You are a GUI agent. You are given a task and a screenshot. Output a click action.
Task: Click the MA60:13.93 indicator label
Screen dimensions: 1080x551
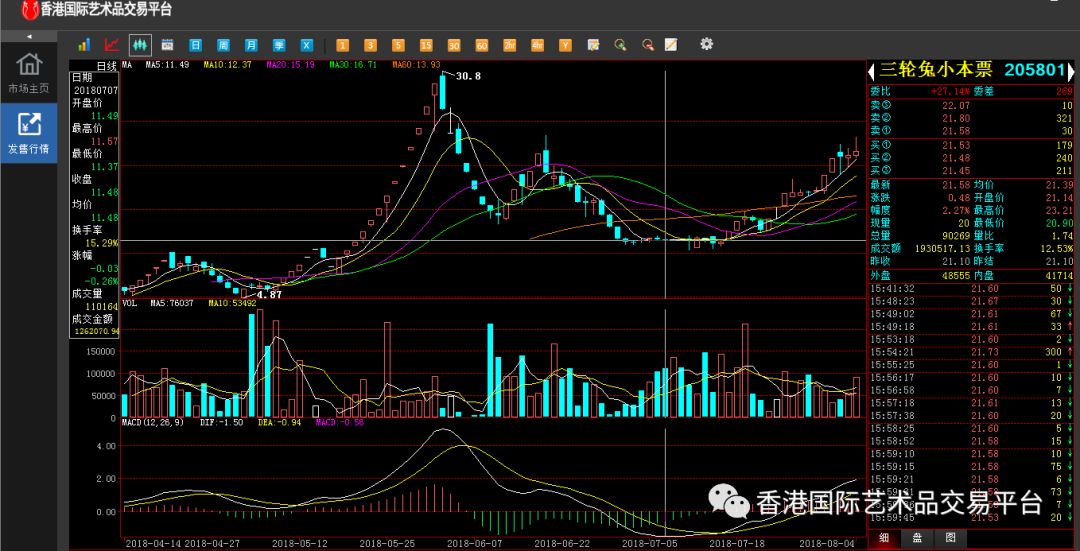pyautogui.click(x=416, y=65)
